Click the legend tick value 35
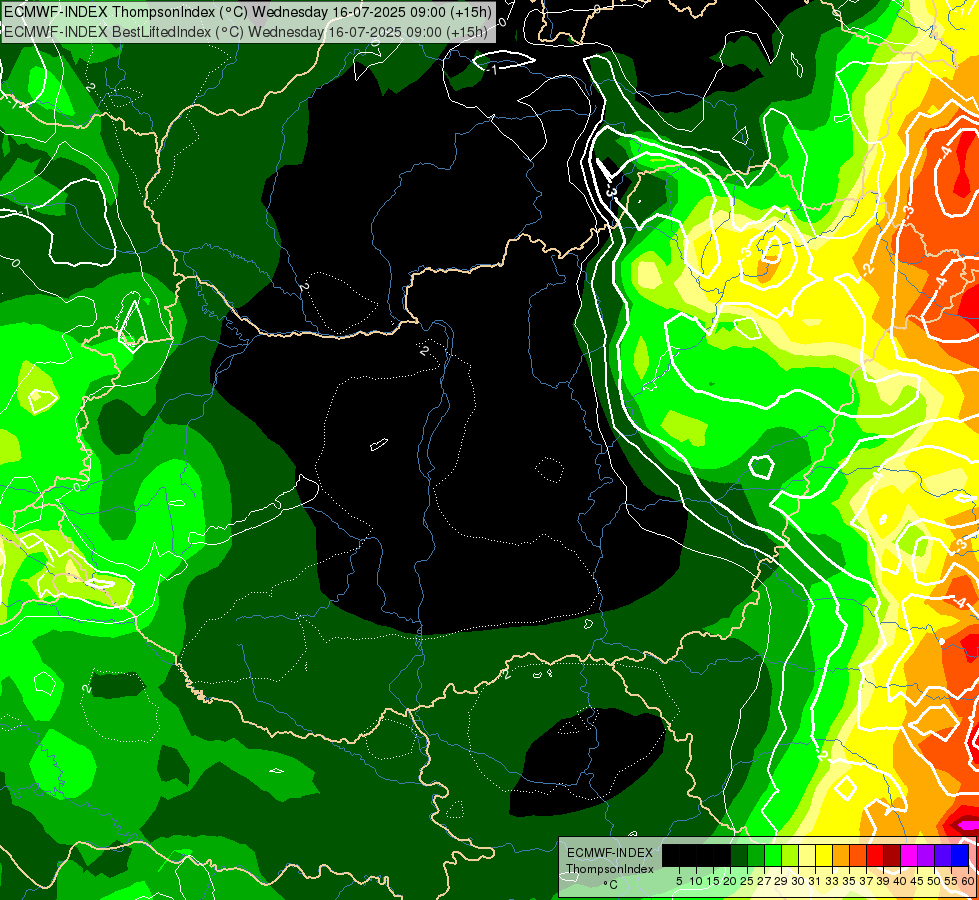This screenshot has width=979, height=900. (849, 881)
